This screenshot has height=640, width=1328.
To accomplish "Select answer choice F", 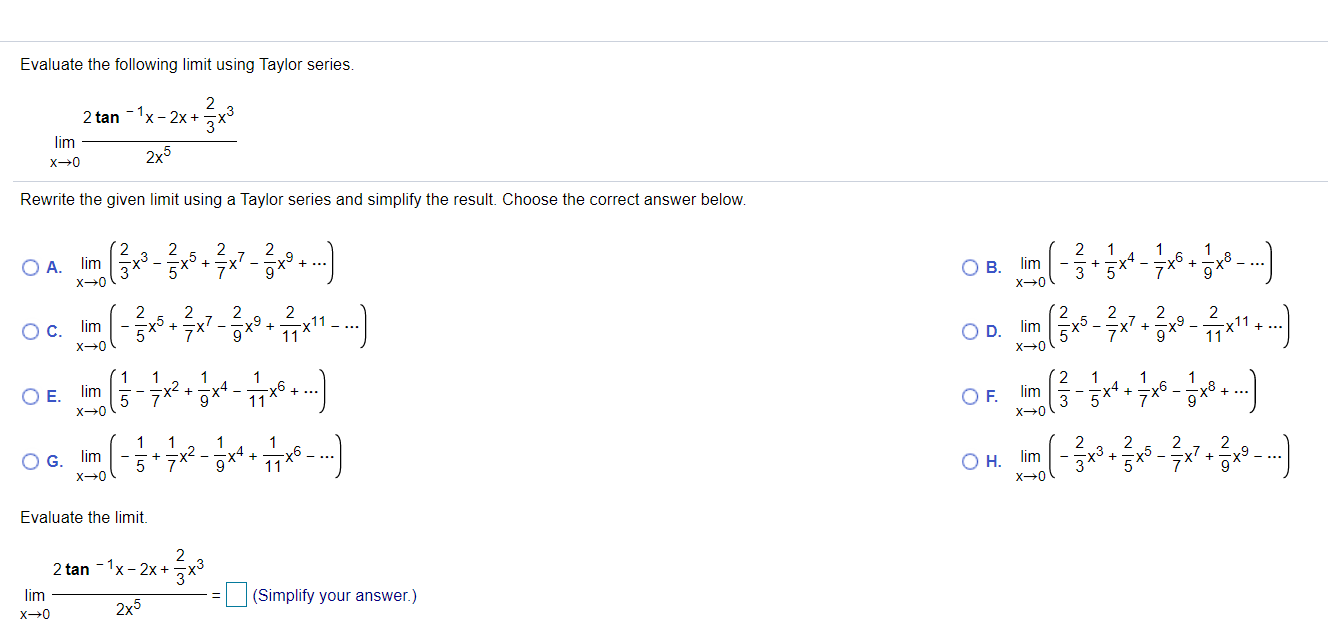I will click(x=970, y=396).
